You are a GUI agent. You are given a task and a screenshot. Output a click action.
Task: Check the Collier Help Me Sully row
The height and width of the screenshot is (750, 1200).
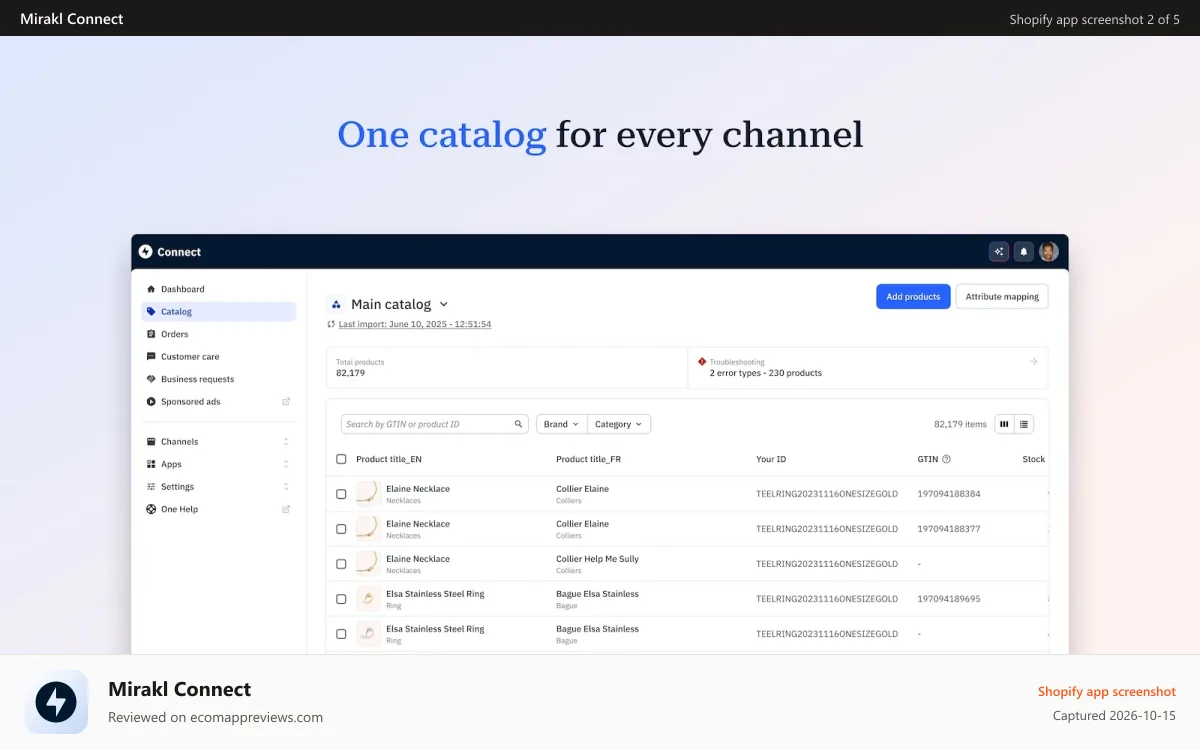pos(341,564)
